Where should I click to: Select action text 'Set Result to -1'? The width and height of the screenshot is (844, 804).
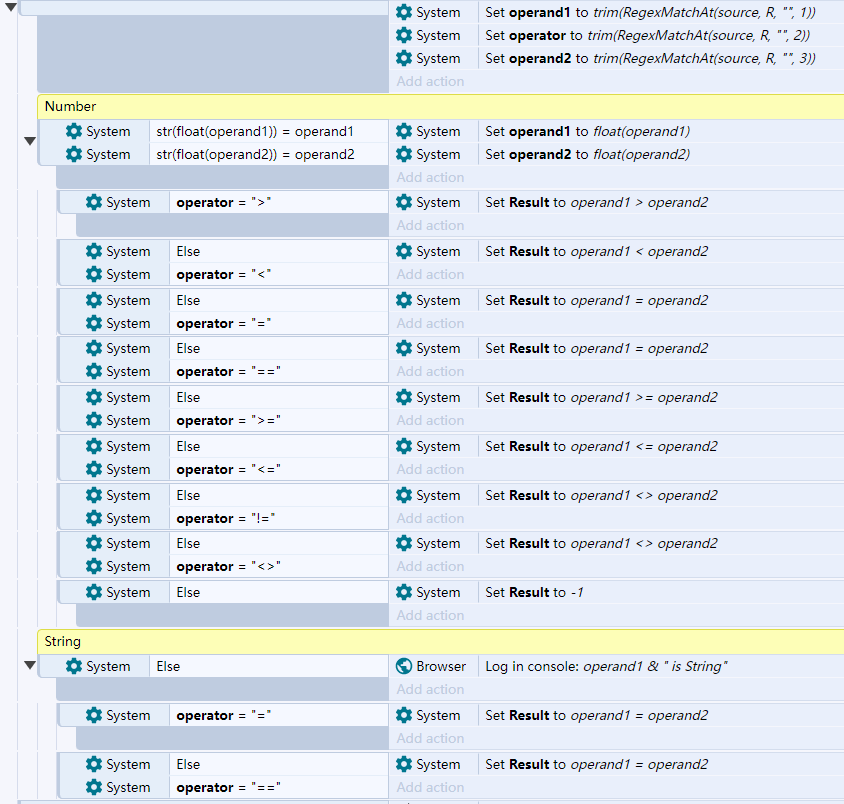[534, 592]
